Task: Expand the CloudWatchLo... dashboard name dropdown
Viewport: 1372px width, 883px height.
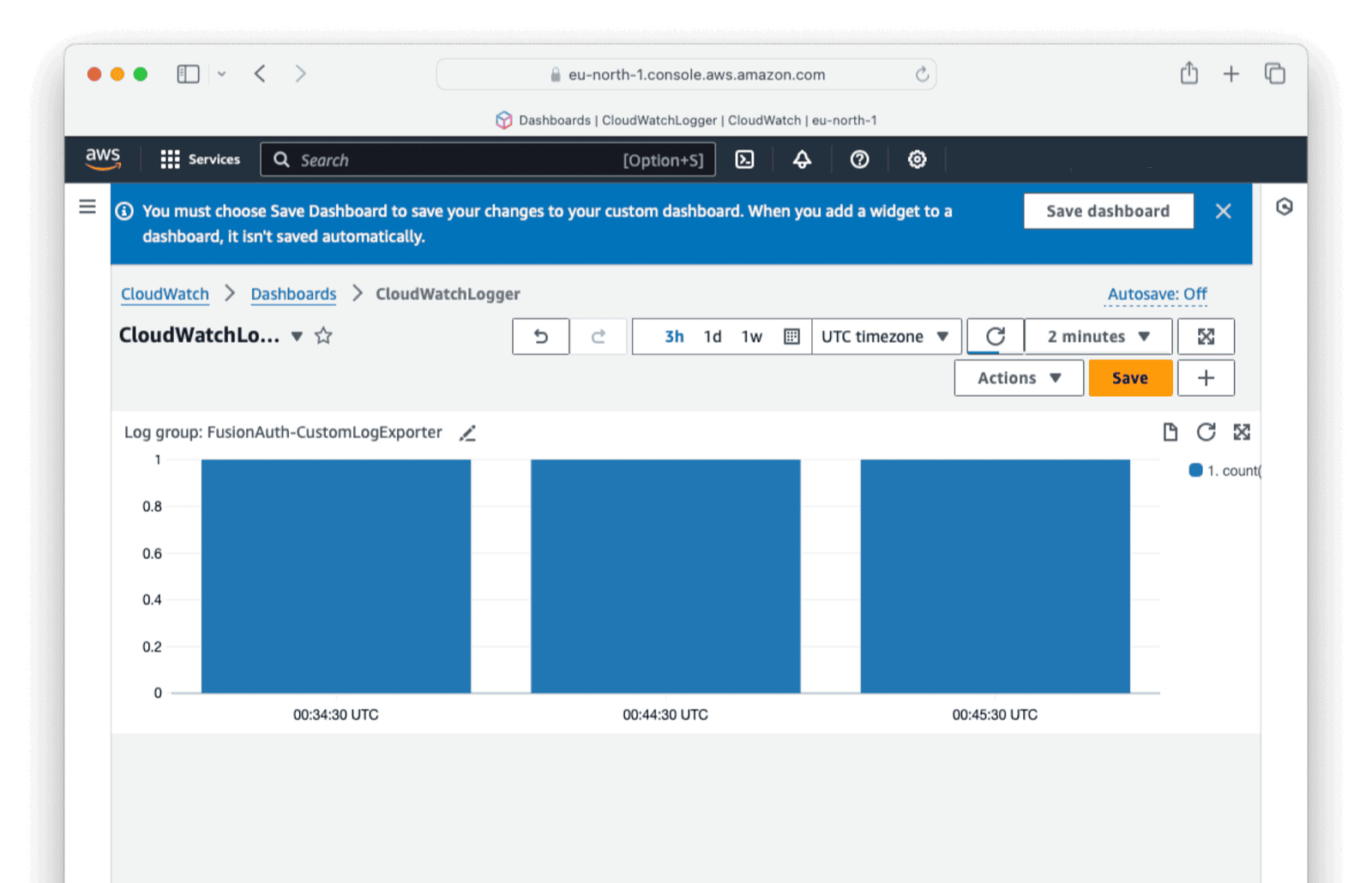Action: coord(297,336)
